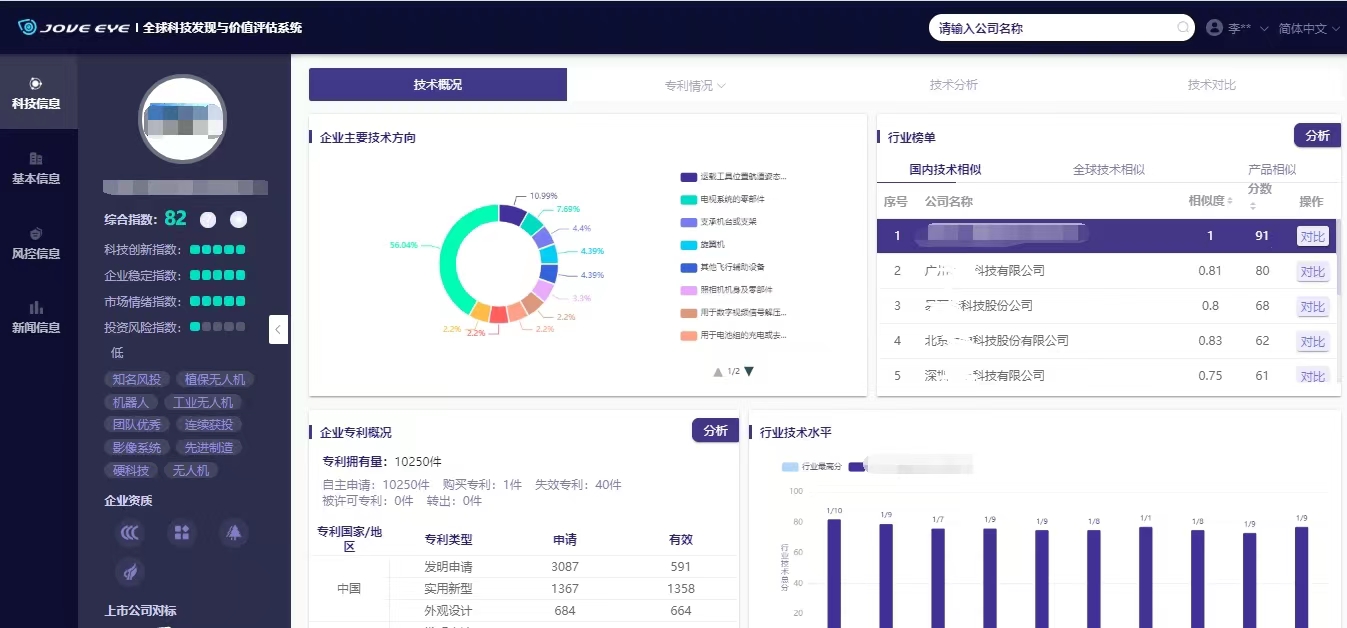This screenshot has height=628, width=1347.
Task: Toggle the 其他飞行辅助设备 legend series
Action: click(722, 267)
